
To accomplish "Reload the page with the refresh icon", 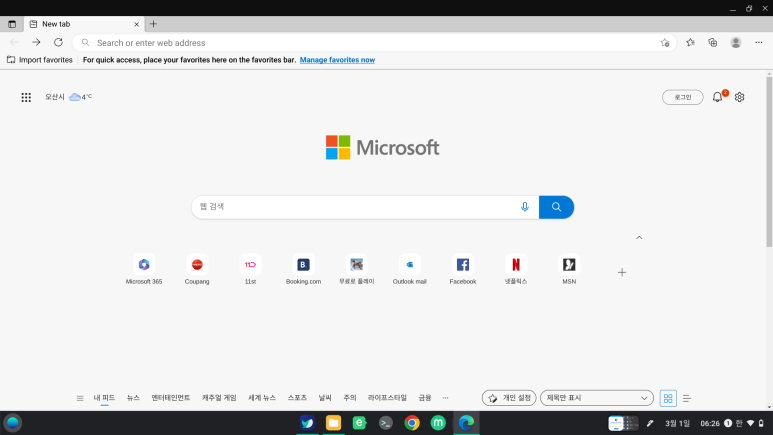I will coord(58,42).
